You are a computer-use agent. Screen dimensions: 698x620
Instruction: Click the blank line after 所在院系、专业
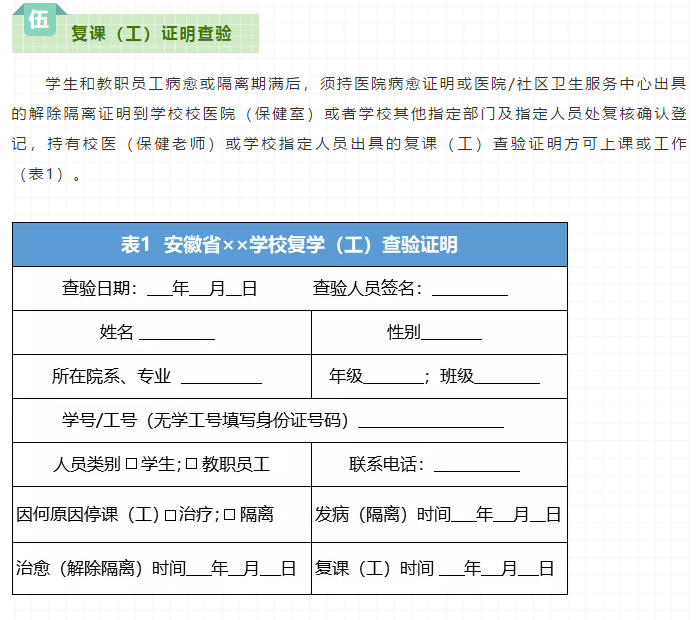[x=222, y=381]
